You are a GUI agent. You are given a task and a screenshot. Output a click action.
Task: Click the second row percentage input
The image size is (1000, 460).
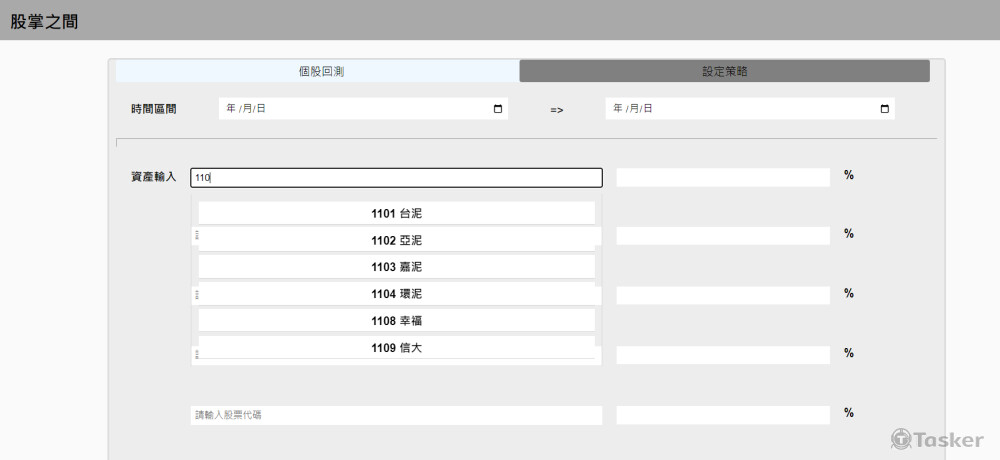pyautogui.click(x=723, y=236)
